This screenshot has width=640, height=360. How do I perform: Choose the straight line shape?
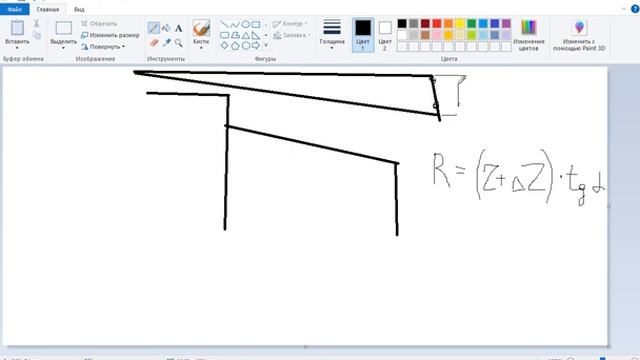coord(224,24)
